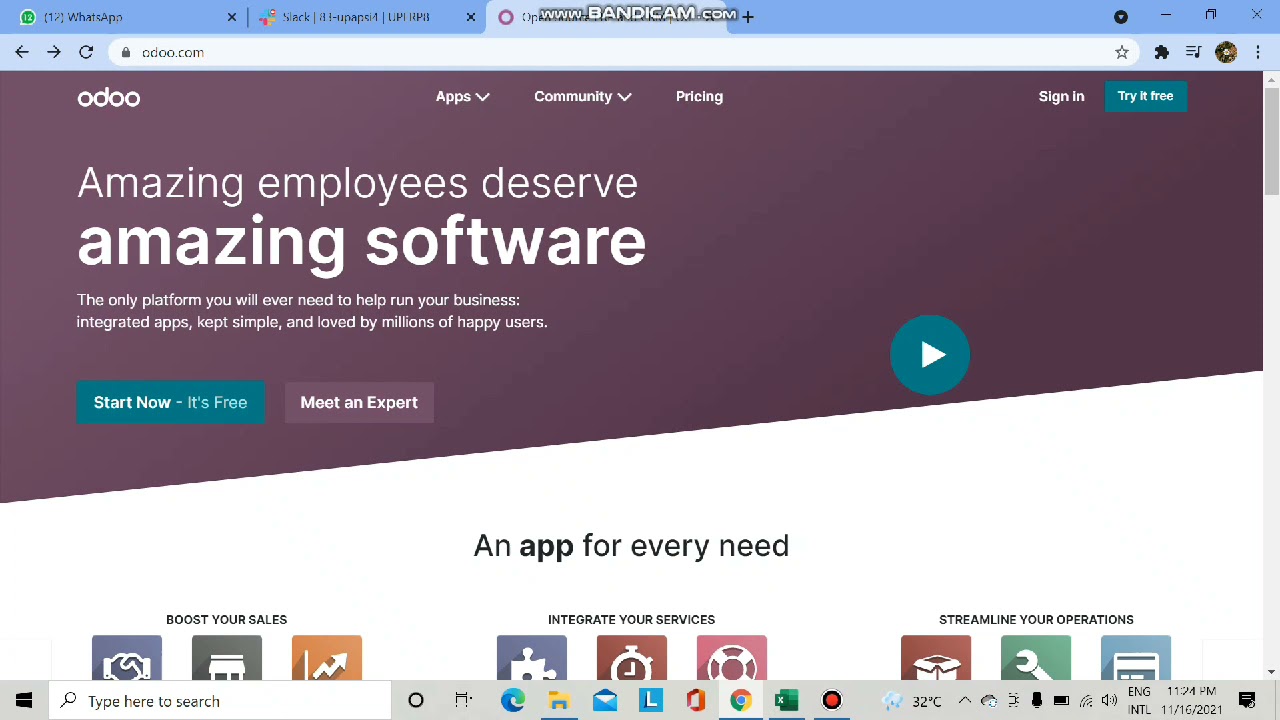This screenshot has width=1280, height=720.
Task: Open the Helpdesk lifebuoy app icon
Action: pos(732,658)
